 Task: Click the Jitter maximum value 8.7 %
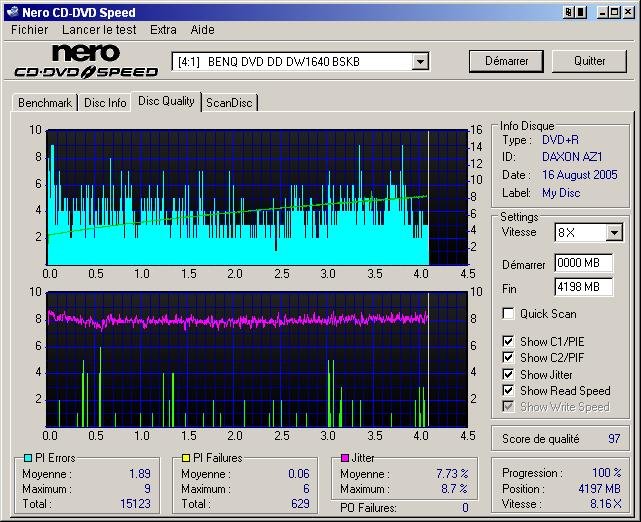tap(454, 488)
